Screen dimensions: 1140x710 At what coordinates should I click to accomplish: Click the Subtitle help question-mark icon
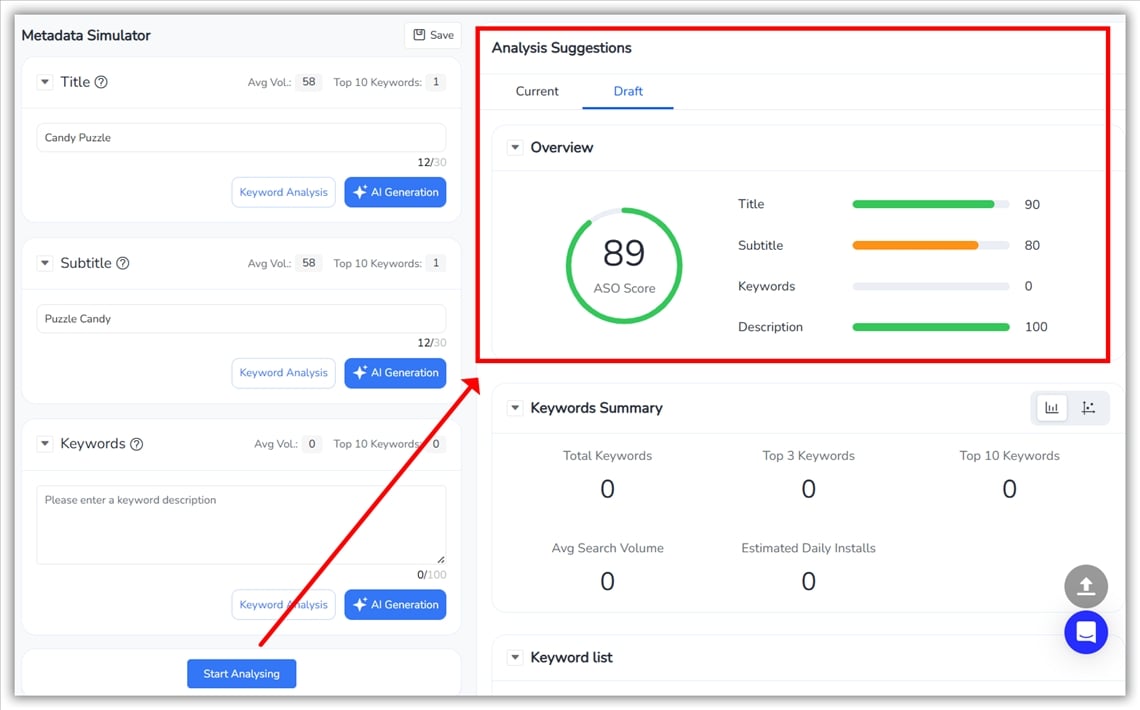(x=123, y=263)
